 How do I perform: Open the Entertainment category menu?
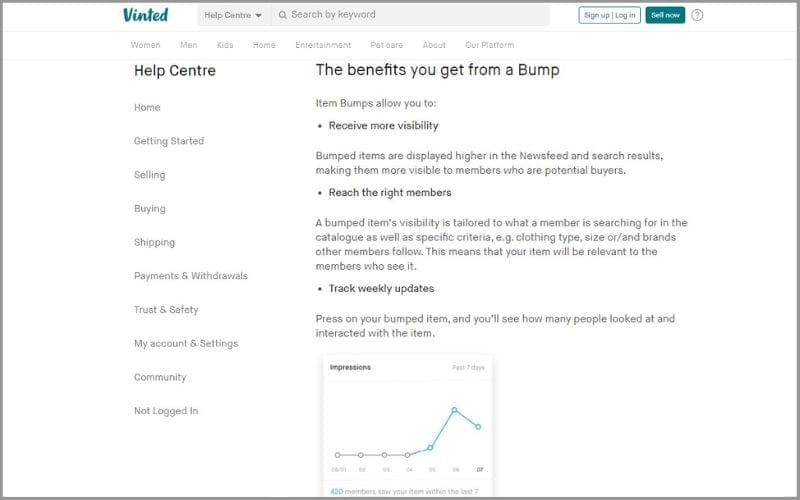[323, 45]
